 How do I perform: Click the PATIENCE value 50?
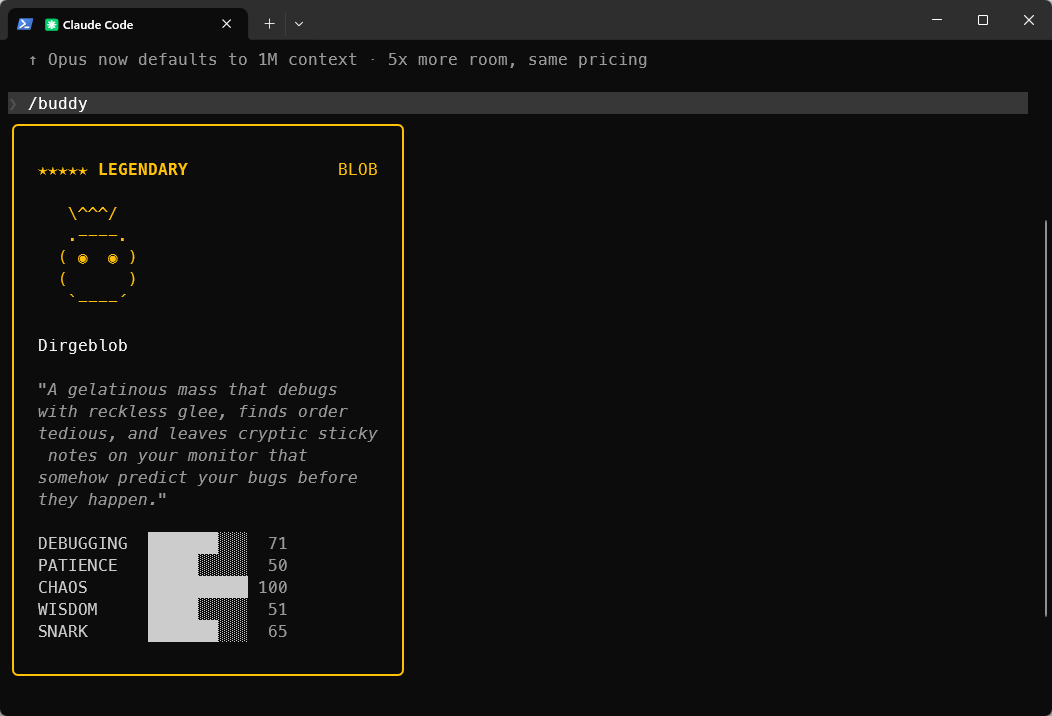278,565
